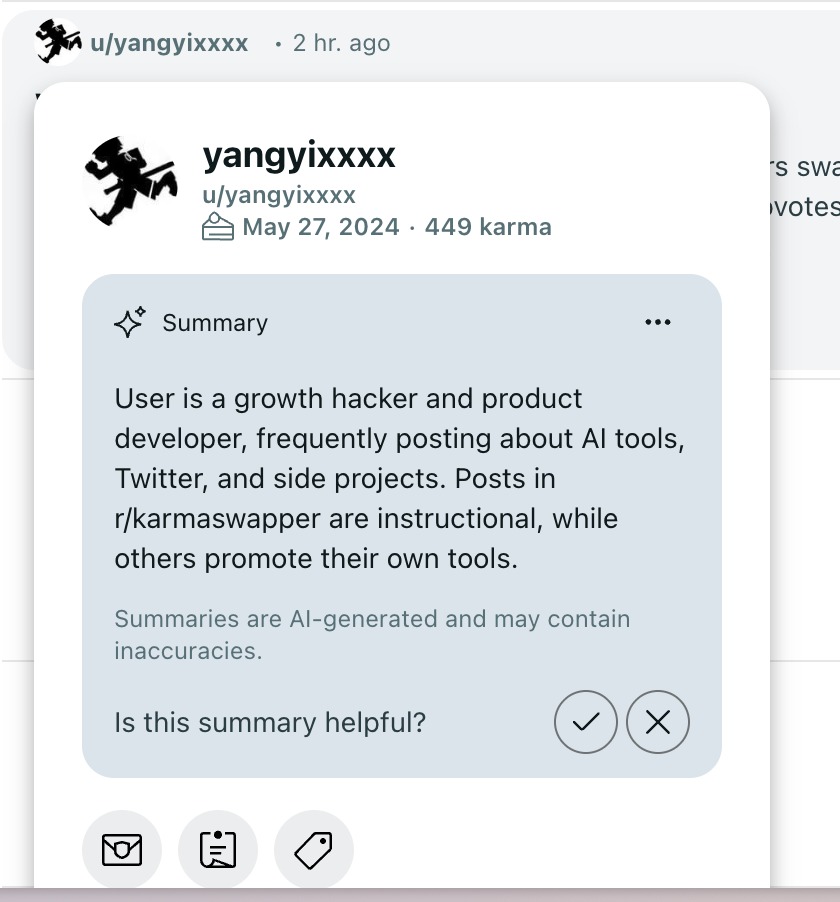840x902 pixels.
Task: Mark the summary as not helpful with X
Action: point(658,722)
